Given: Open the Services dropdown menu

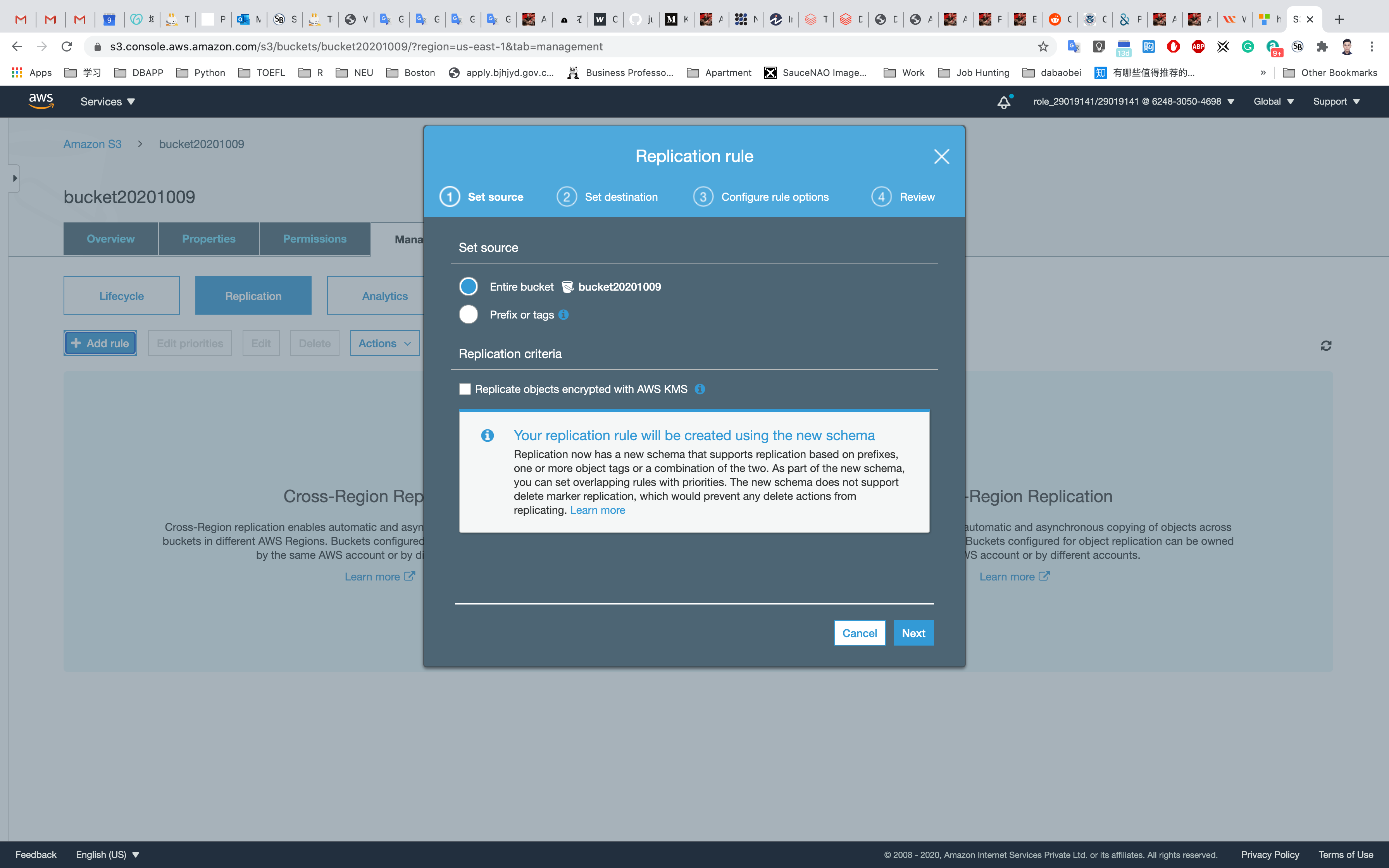Looking at the screenshot, I should coord(107,102).
